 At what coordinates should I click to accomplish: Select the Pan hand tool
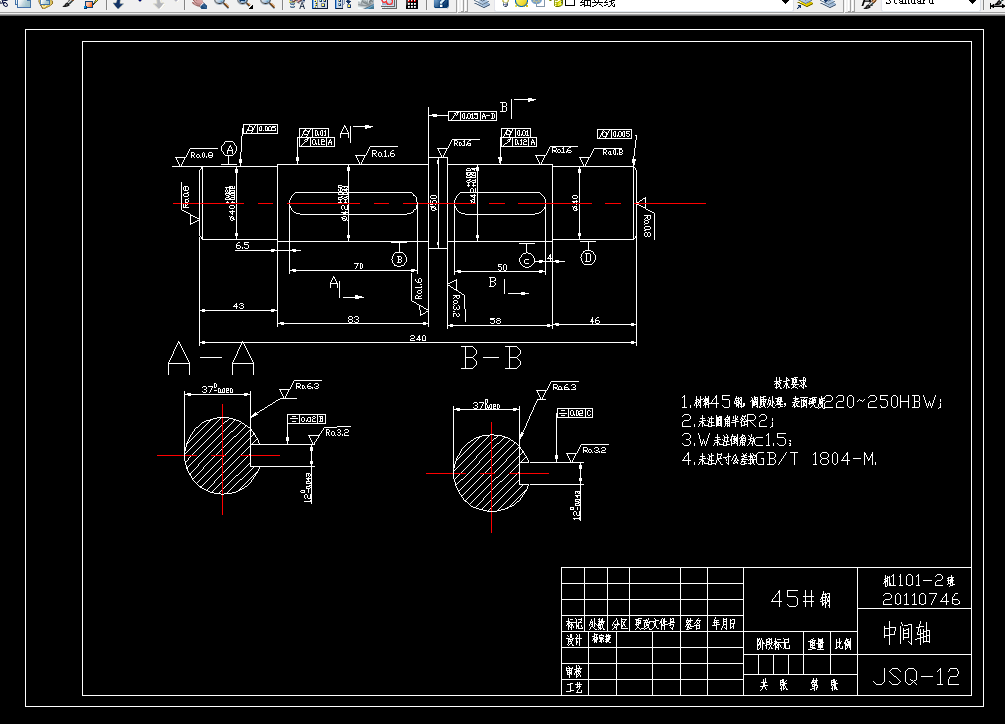(199, 3)
